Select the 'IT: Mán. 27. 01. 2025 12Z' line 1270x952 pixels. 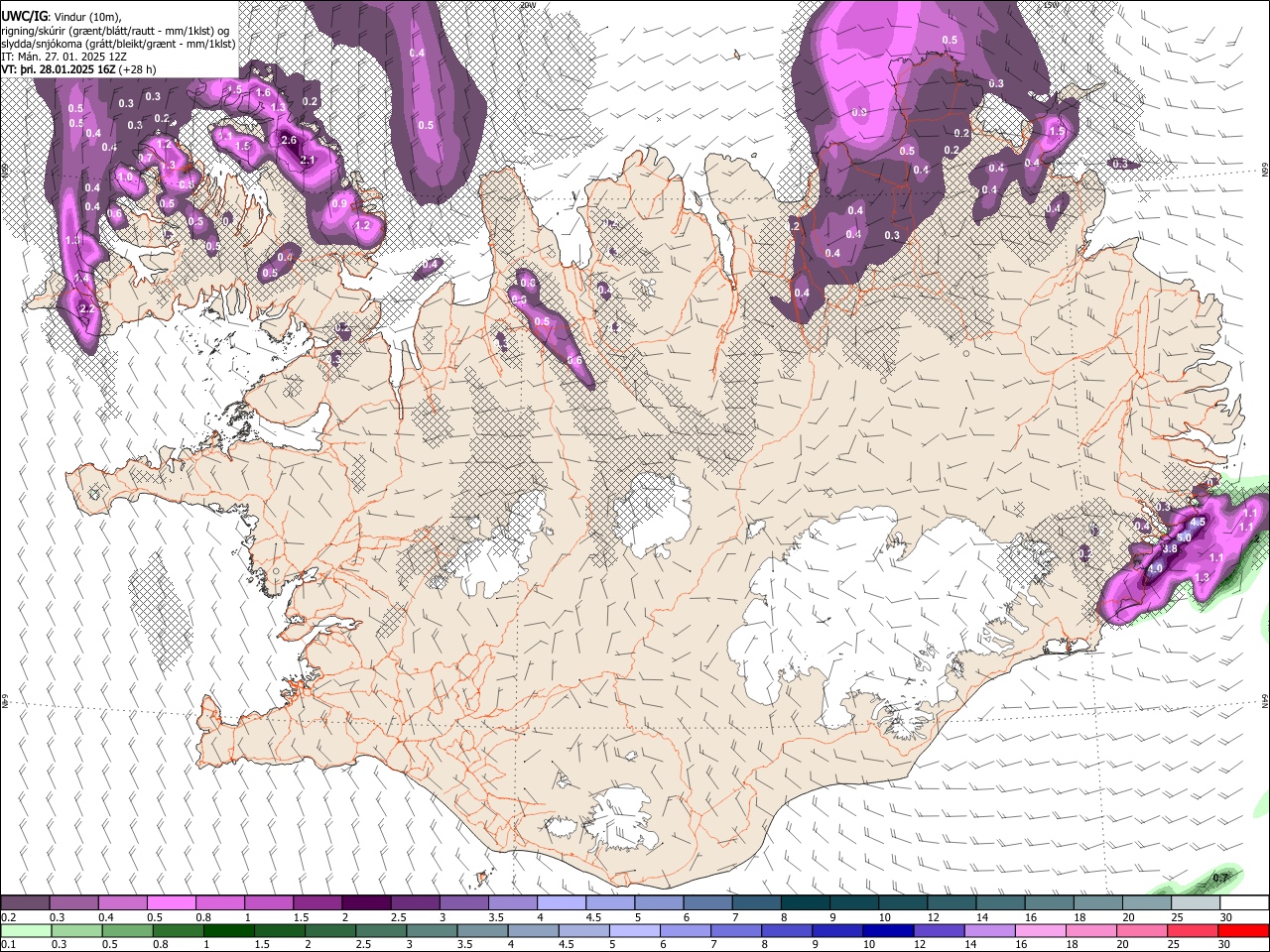coord(64,57)
